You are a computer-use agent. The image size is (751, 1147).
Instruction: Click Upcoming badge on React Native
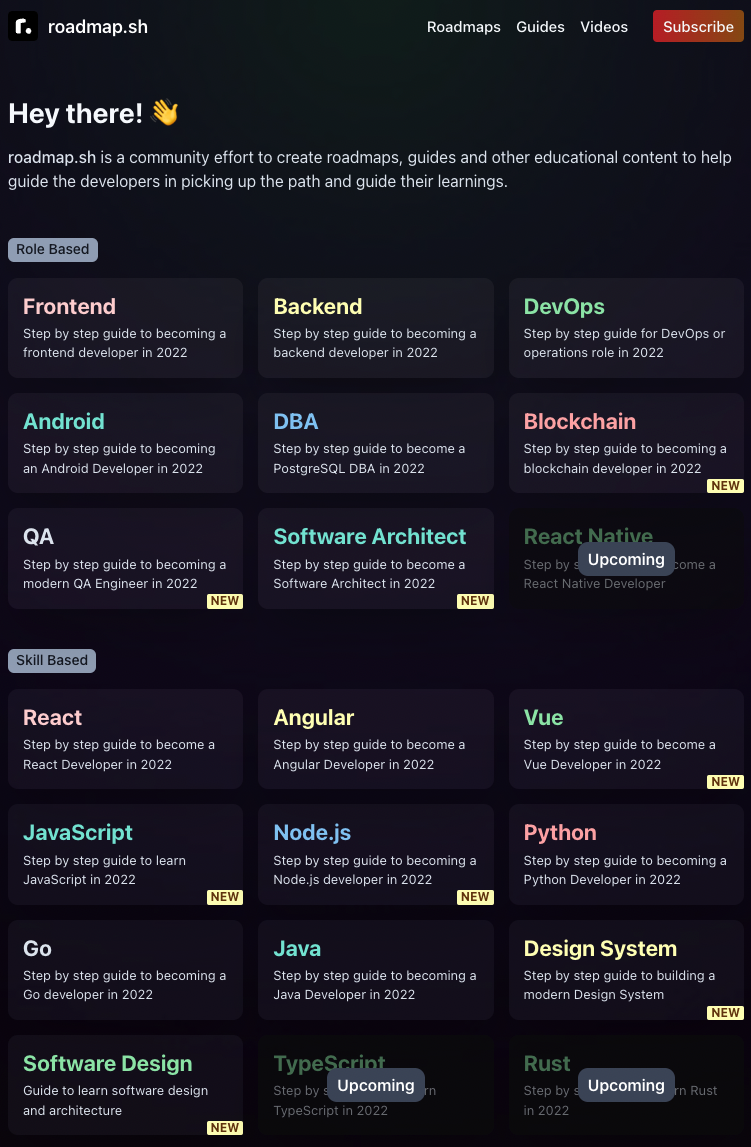click(626, 559)
